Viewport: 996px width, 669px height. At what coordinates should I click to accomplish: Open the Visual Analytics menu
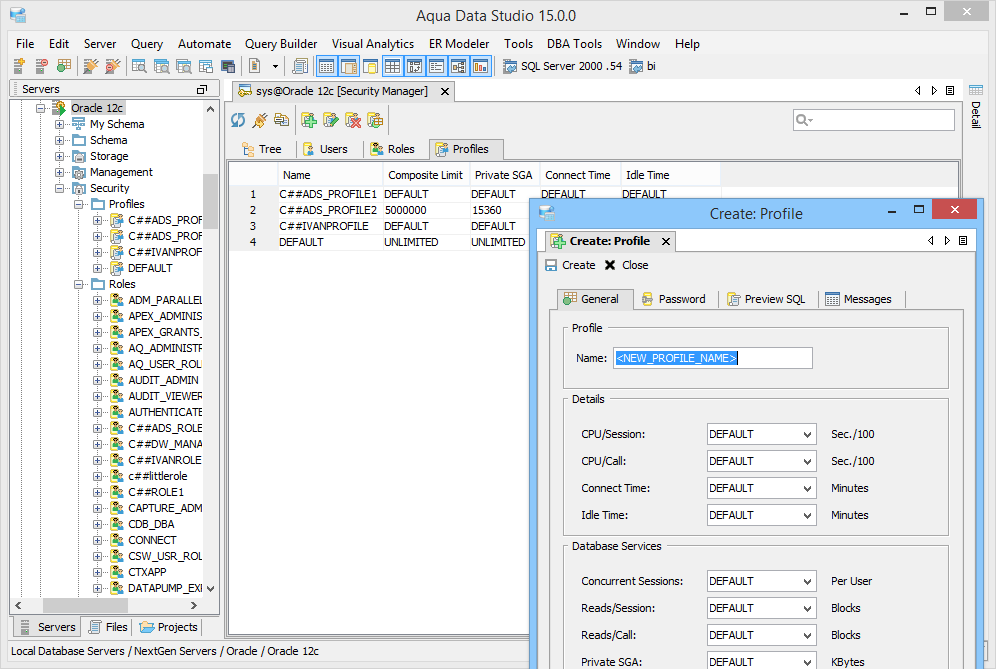373,44
